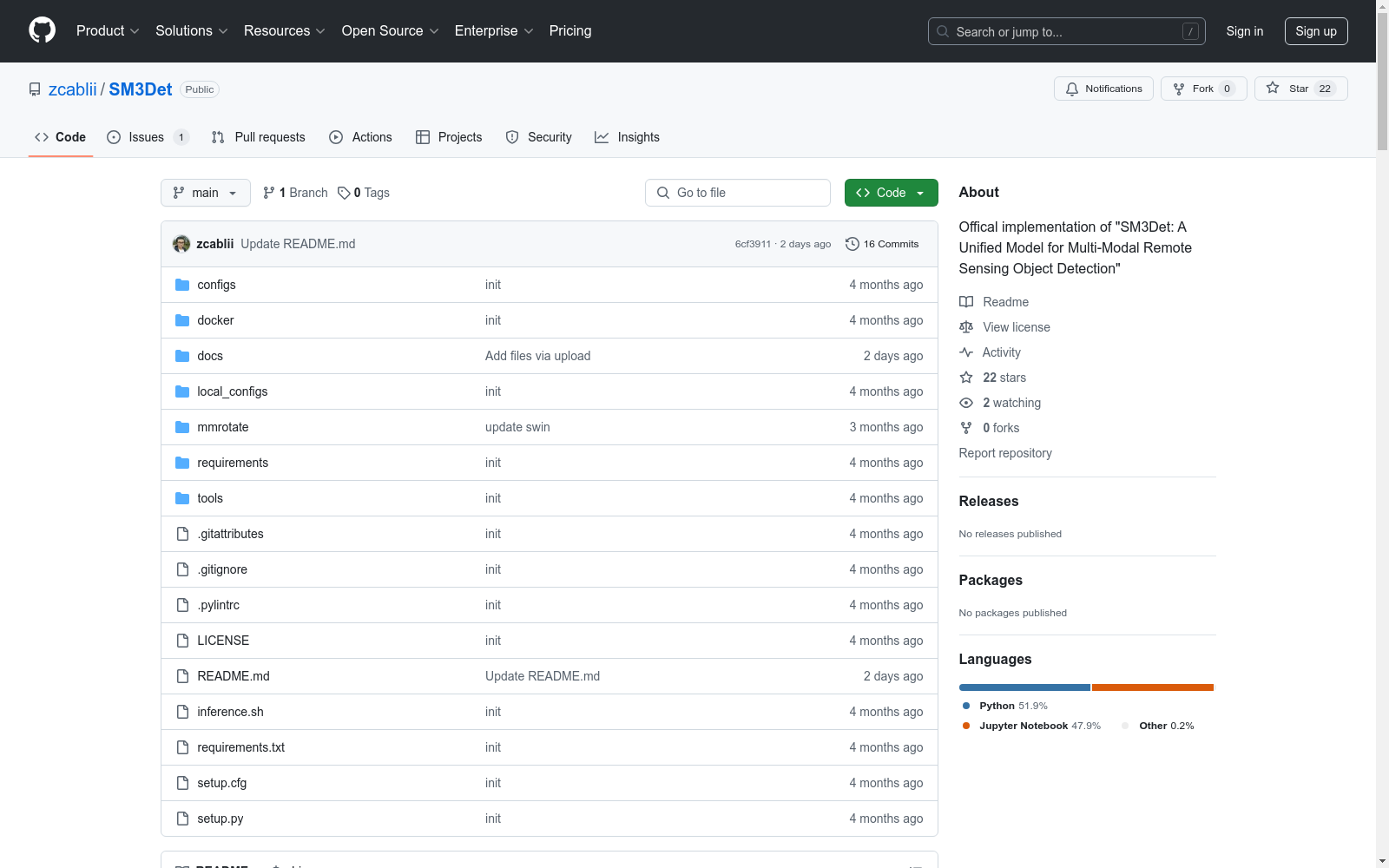Open the 'update swin' commit message

(x=517, y=427)
